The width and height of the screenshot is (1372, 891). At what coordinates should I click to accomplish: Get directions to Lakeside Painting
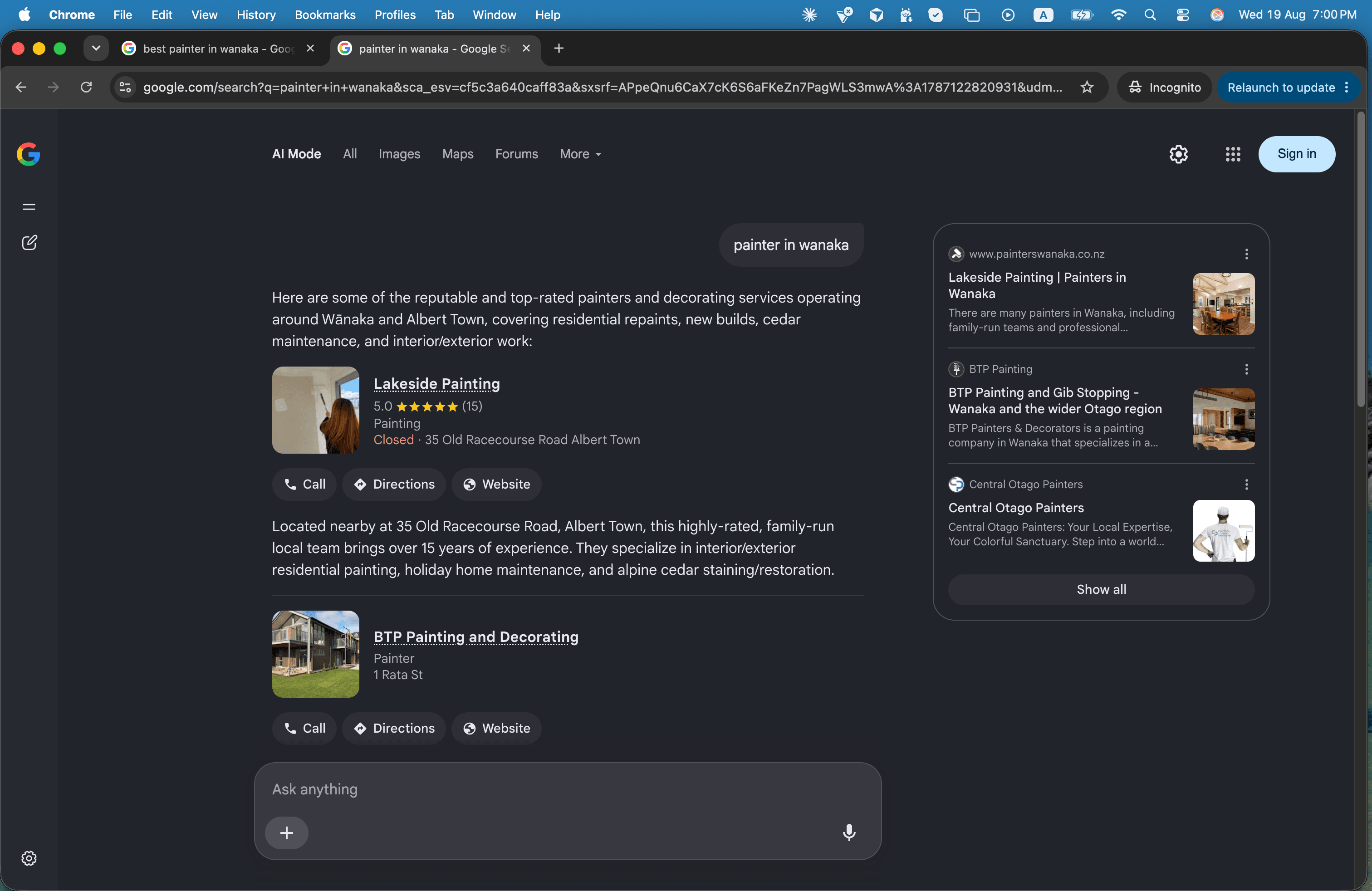(394, 484)
